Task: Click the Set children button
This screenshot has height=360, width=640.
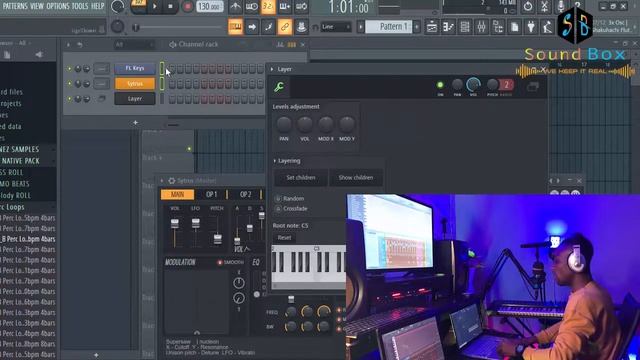Action: tap(301, 178)
